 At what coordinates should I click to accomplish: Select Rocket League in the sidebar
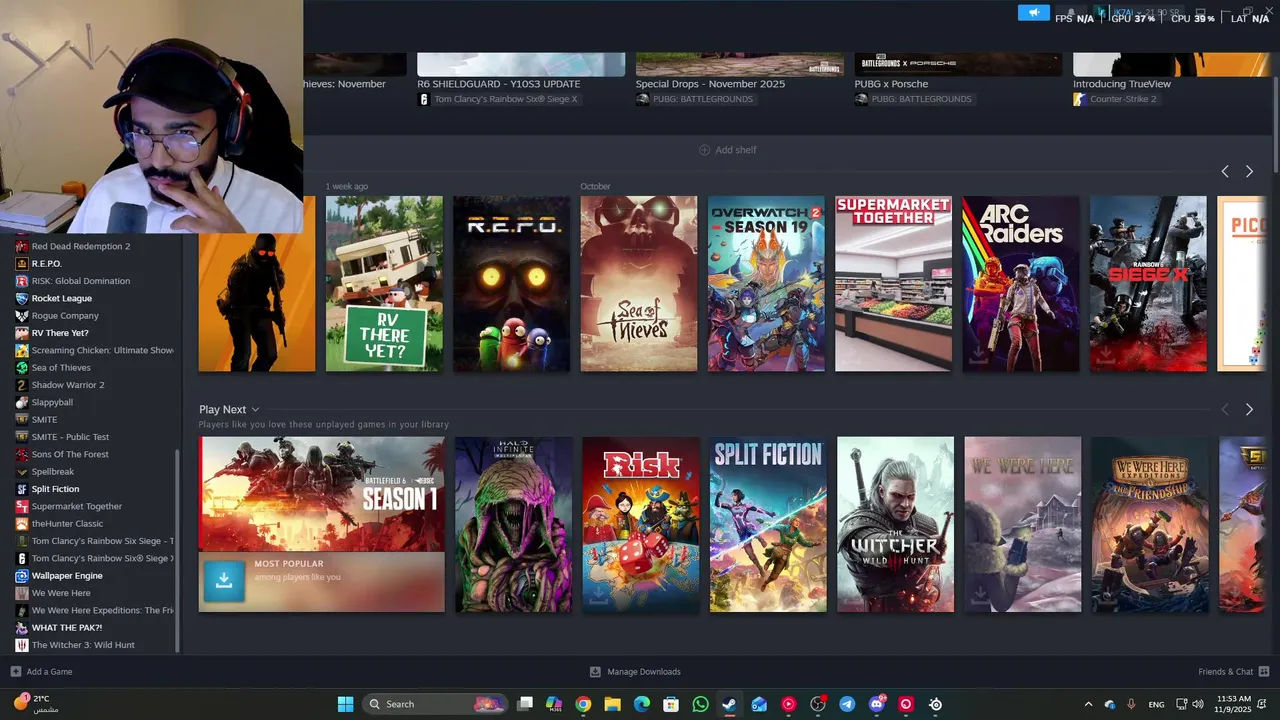click(62, 298)
